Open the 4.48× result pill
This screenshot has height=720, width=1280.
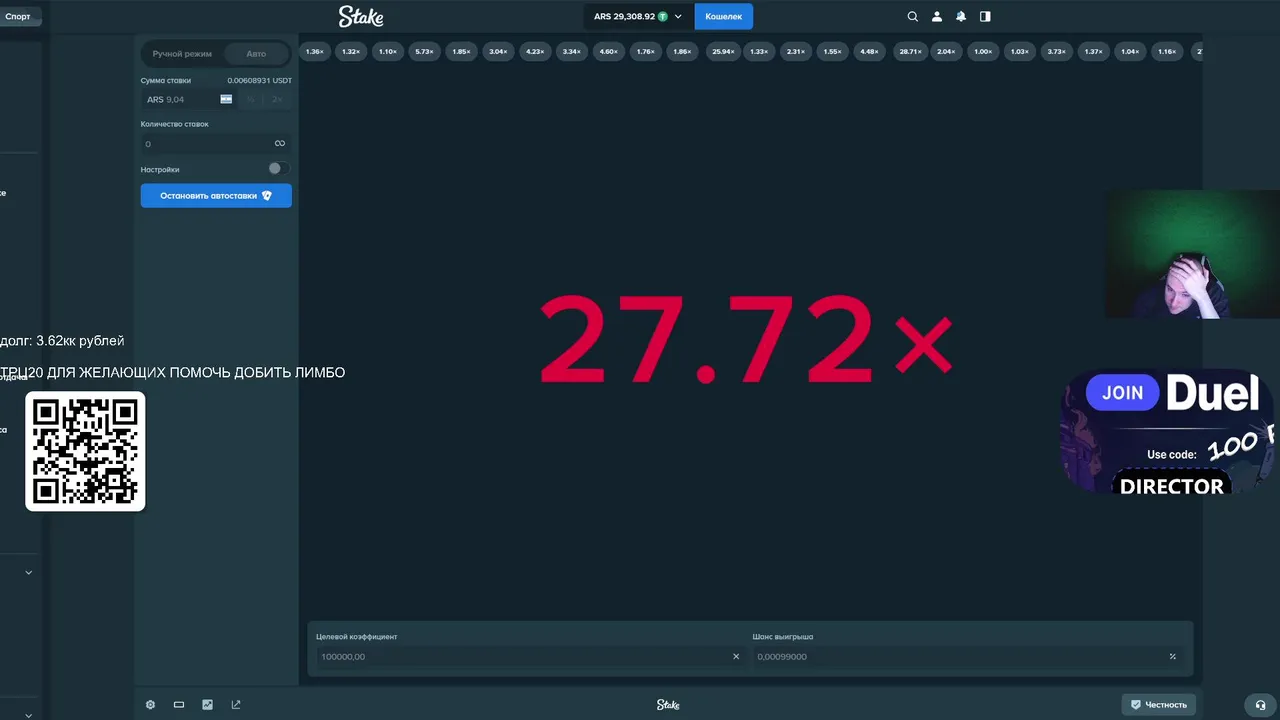pos(869,51)
